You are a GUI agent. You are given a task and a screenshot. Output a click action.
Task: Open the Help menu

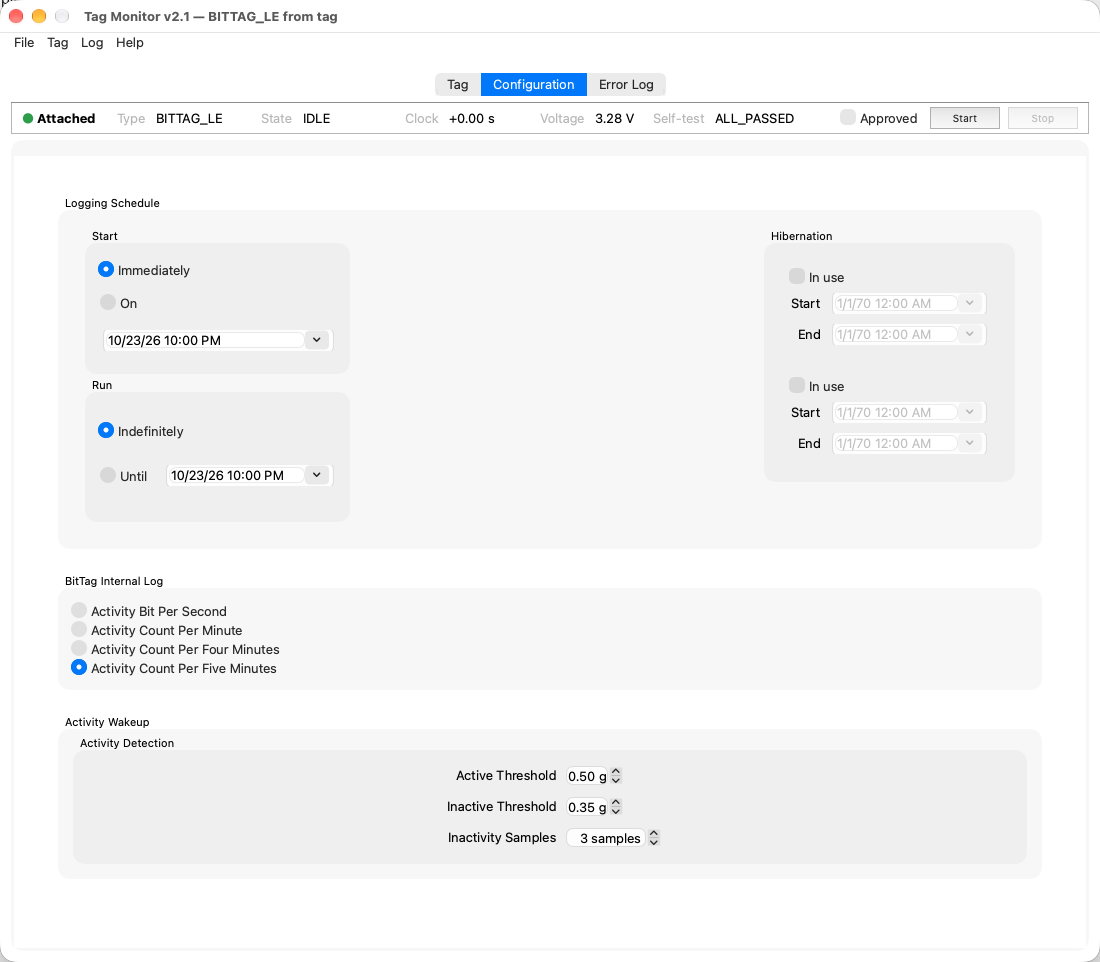(130, 43)
